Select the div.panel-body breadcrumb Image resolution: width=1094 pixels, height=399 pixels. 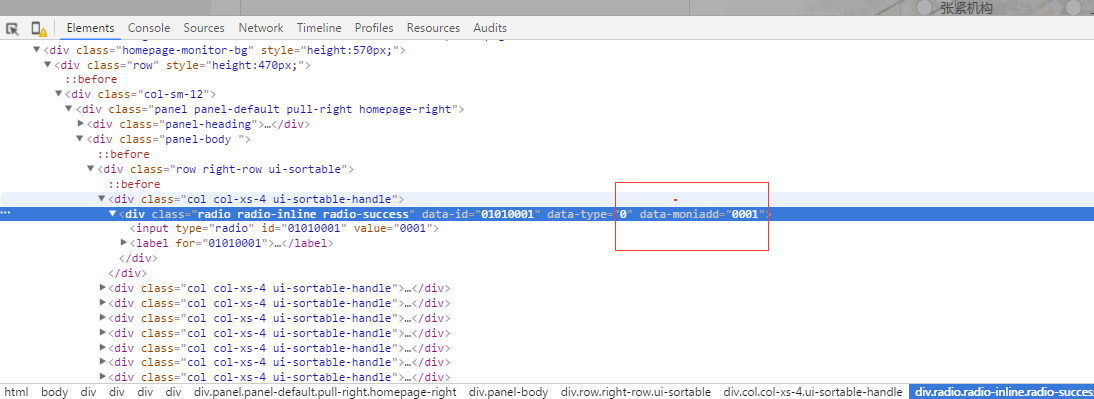[509, 392]
